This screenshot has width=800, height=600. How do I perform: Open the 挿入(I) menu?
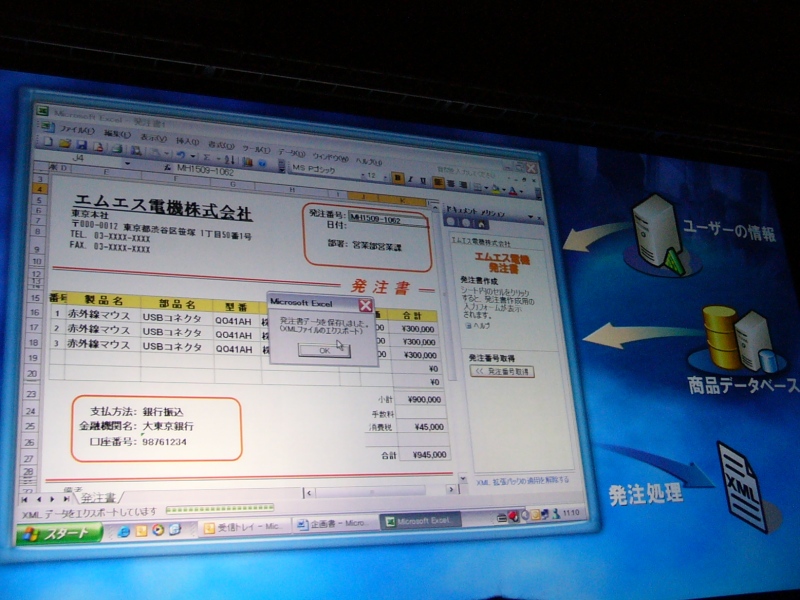click(x=187, y=141)
